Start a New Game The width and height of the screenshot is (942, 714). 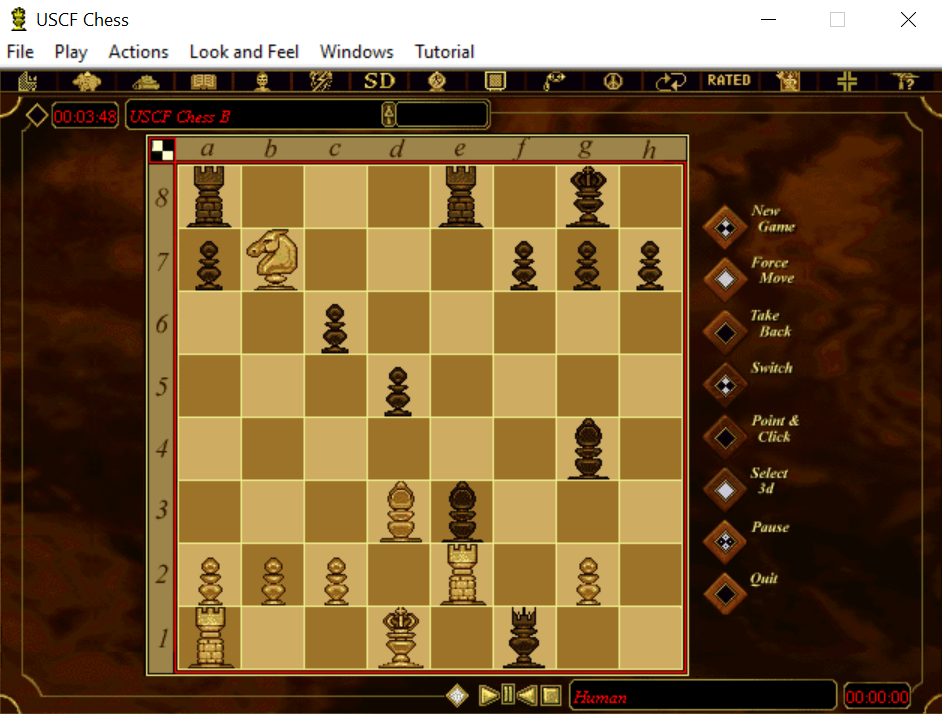(725, 227)
